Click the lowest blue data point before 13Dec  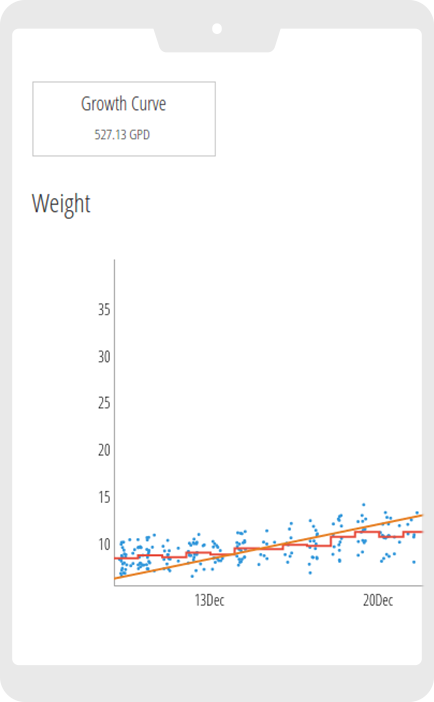pyautogui.click(x=192, y=576)
